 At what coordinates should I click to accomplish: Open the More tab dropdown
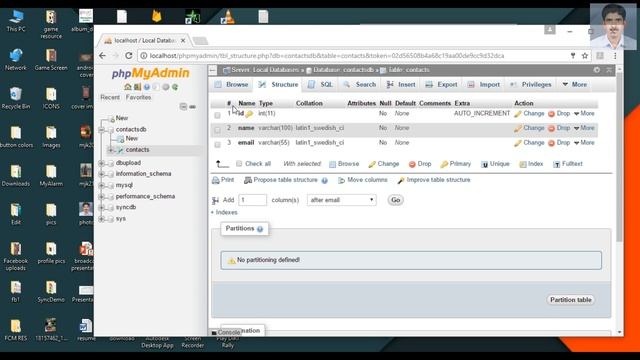point(575,84)
